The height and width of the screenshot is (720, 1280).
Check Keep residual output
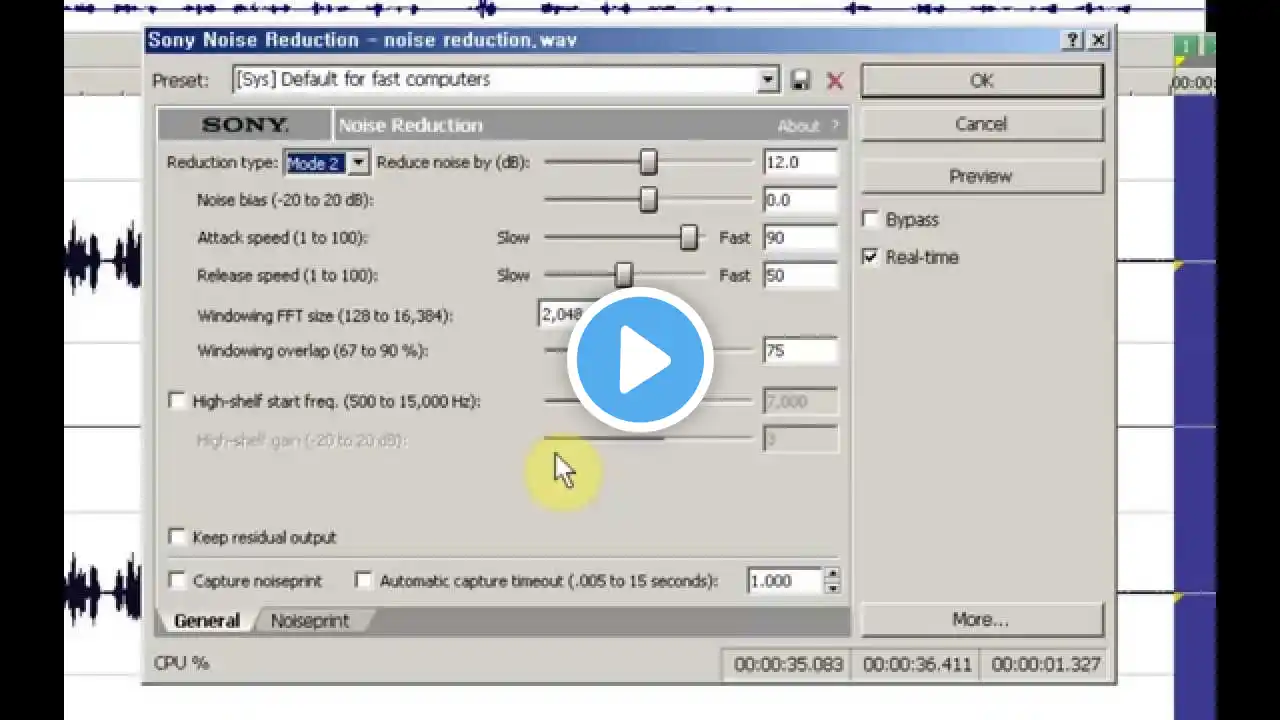[177, 537]
